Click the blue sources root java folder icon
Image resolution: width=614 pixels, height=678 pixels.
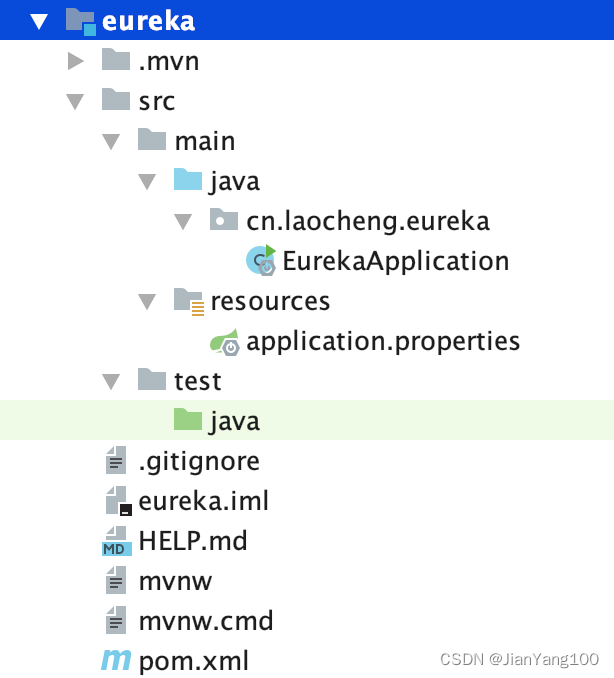coord(188,179)
